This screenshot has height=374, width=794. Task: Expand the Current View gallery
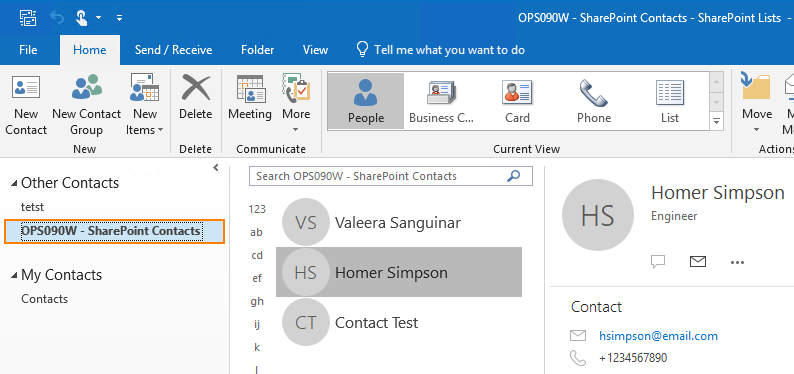[716, 121]
